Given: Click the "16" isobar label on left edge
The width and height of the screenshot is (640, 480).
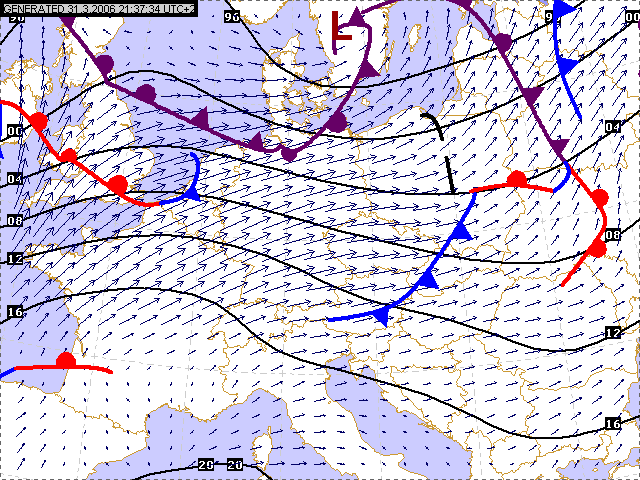Looking at the screenshot, I should [14, 312].
